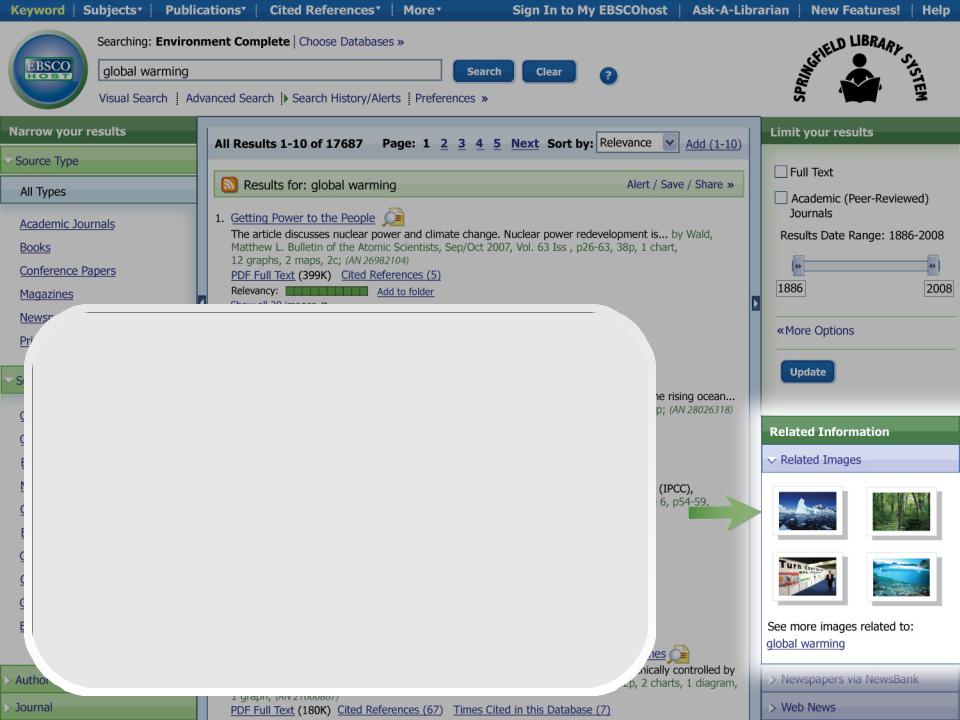Open the Subjects menu
The height and width of the screenshot is (720, 960).
point(113,10)
